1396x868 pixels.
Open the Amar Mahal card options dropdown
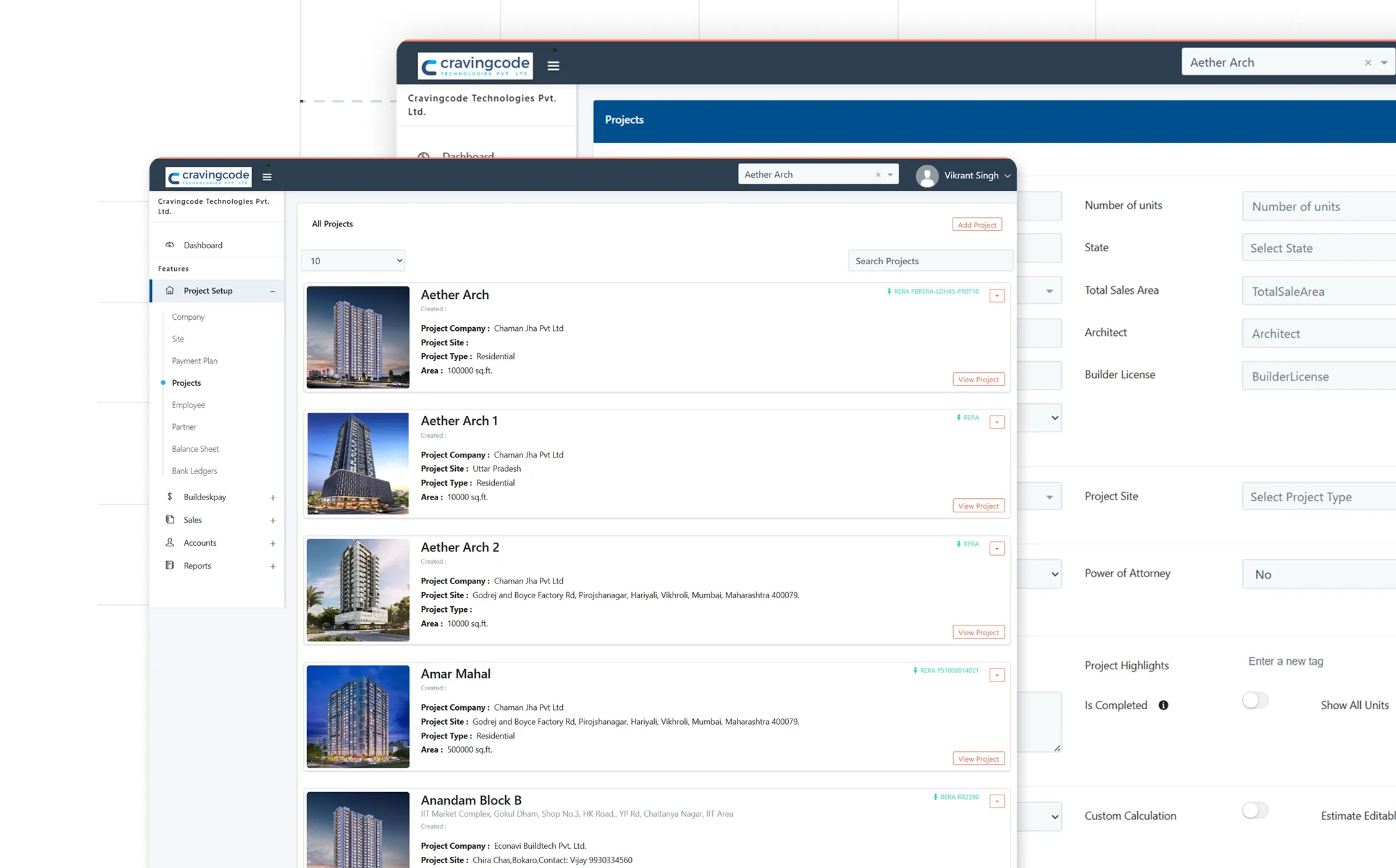pos(997,675)
